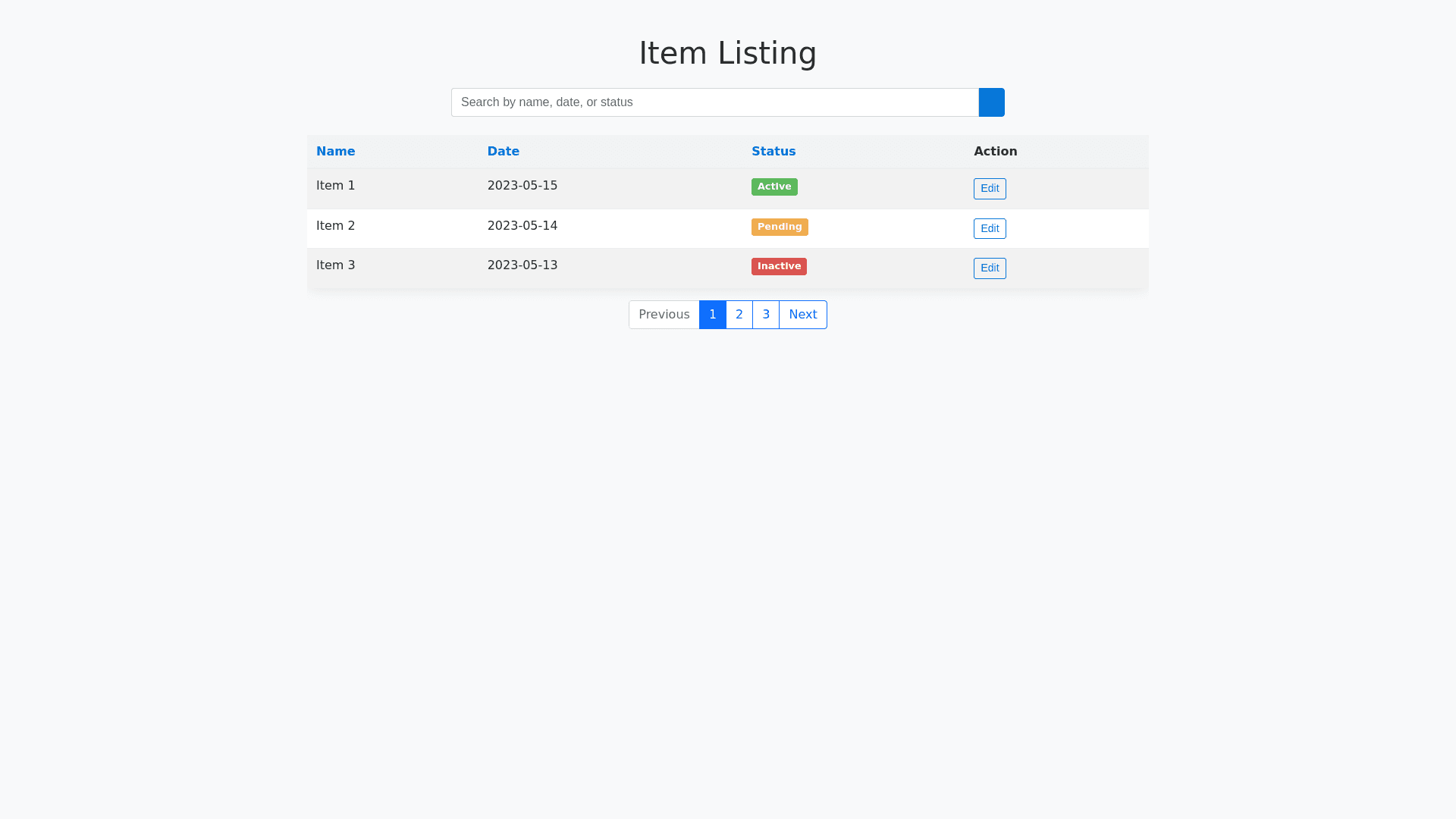Click the Item 3 name cell
The image size is (1456, 819).
pos(335,265)
